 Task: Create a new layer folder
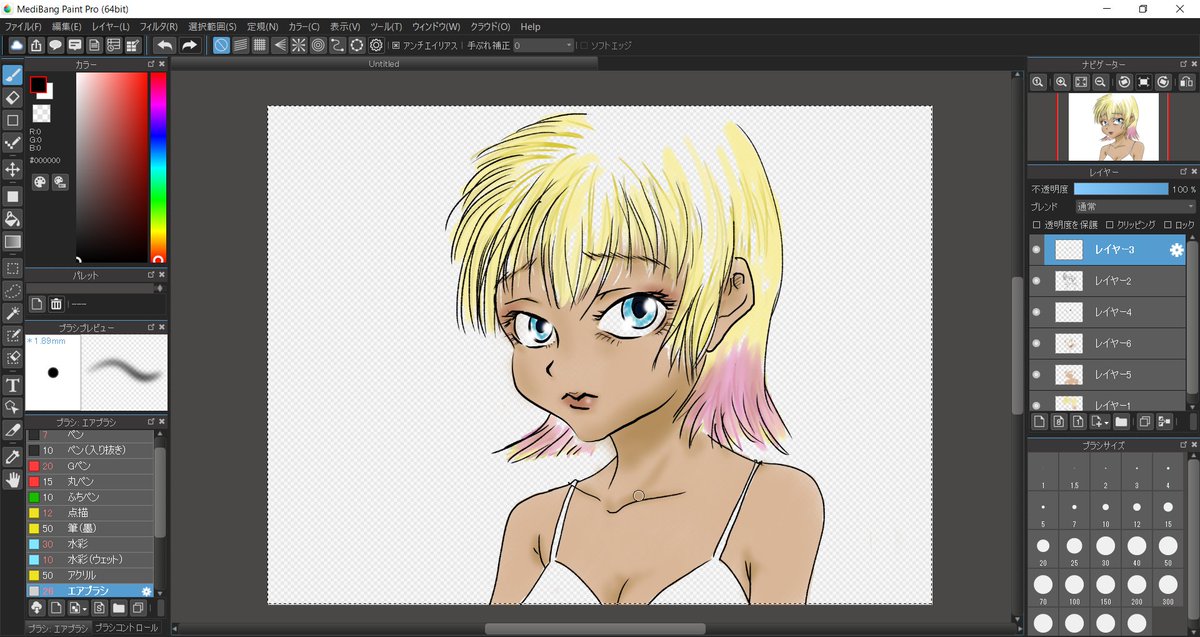(x=1122, y=421)
